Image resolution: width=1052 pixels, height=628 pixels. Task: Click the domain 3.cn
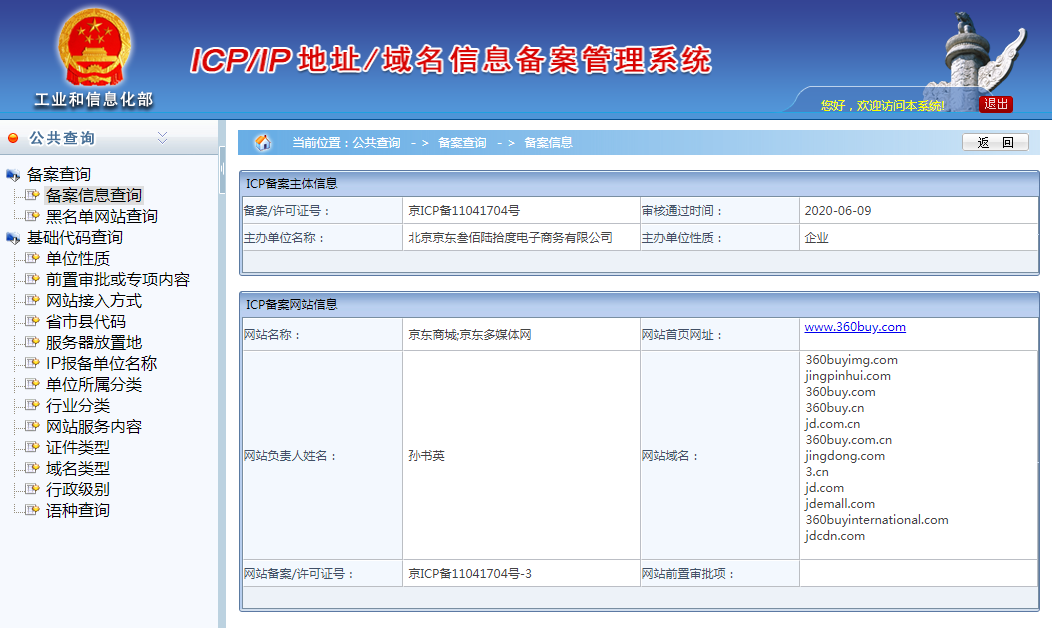tap(817, 472)
